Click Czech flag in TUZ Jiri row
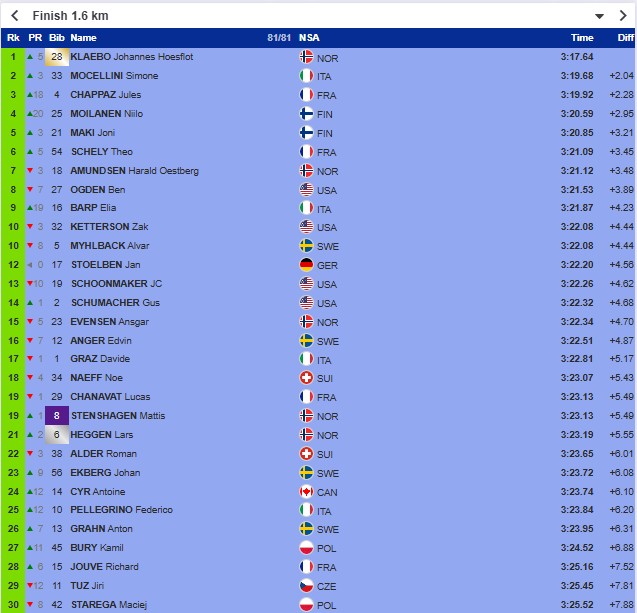The image size is (637, 613). (x=306, y=586)
